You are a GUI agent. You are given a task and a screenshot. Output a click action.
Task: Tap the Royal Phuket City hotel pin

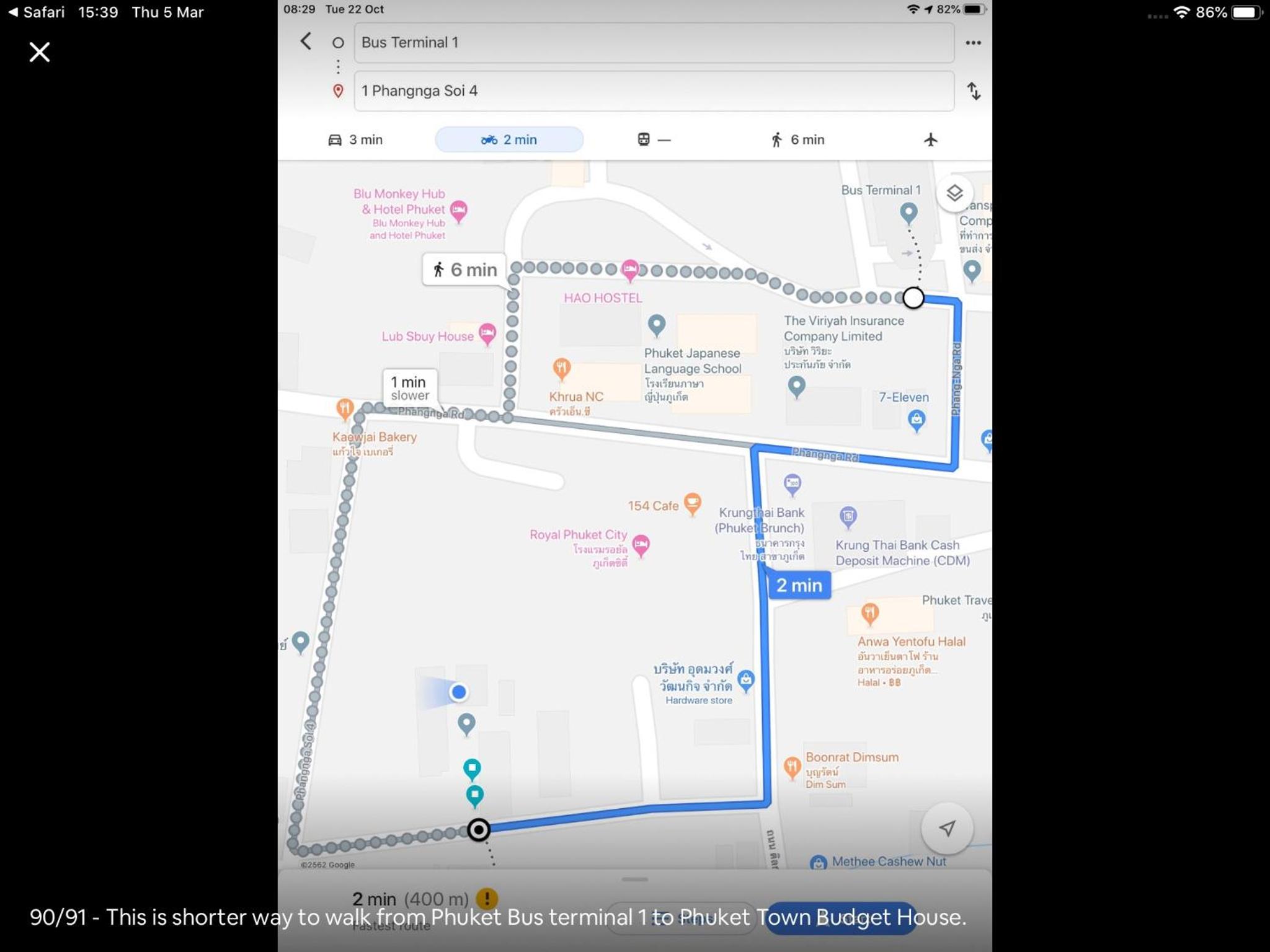[x=641, y=545]
